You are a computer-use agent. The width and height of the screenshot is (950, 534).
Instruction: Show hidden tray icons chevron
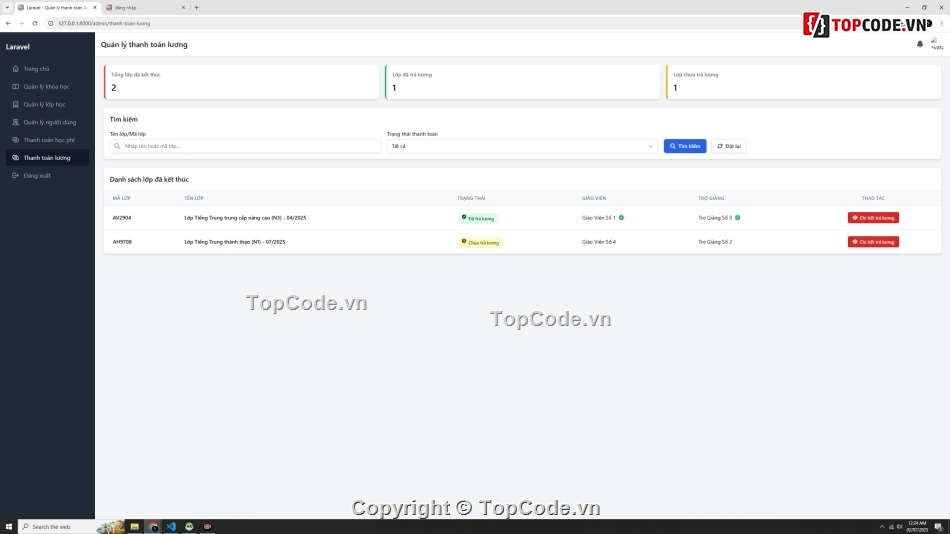point(882,527)
